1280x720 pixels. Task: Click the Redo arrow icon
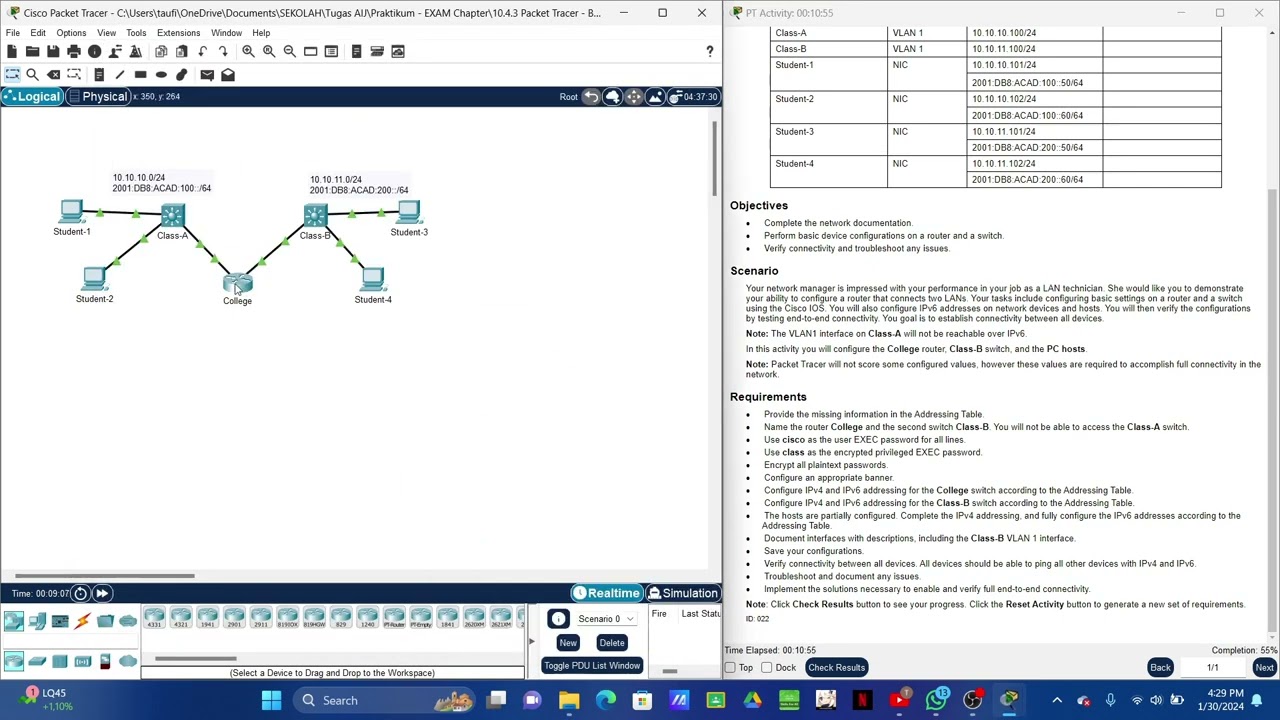[x=222, y=51]
